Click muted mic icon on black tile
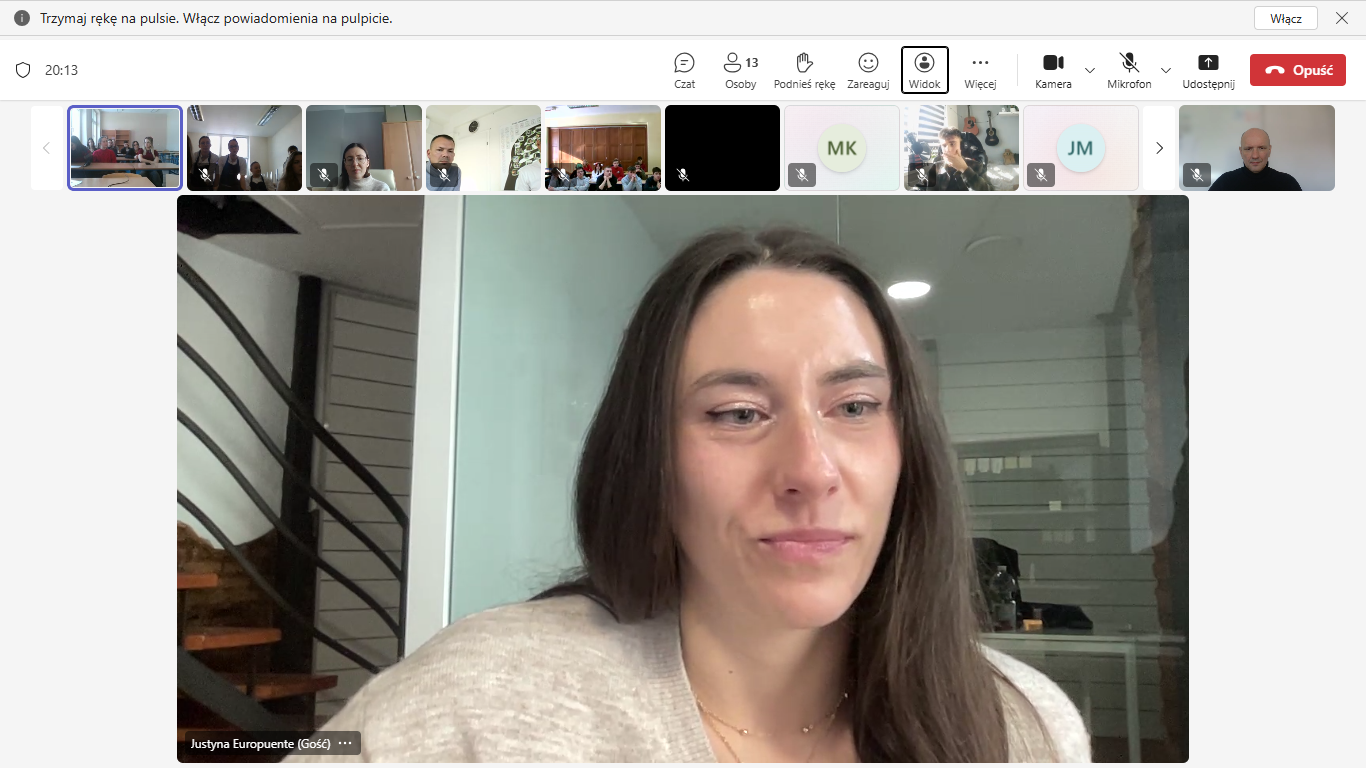The height and width of the screenshot is (768, 1366). 683,175
